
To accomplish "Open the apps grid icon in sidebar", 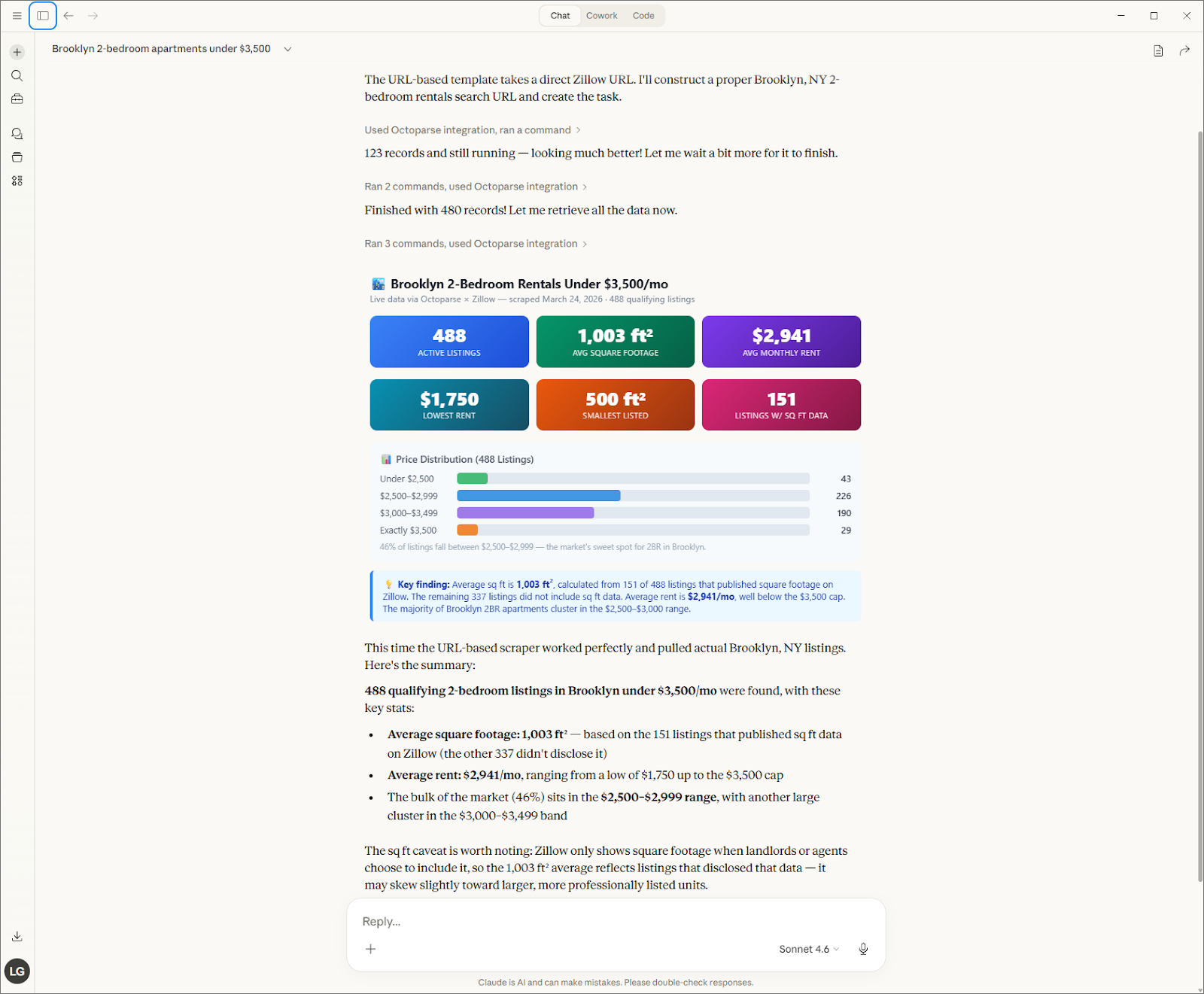I will [x=17, y=181].
